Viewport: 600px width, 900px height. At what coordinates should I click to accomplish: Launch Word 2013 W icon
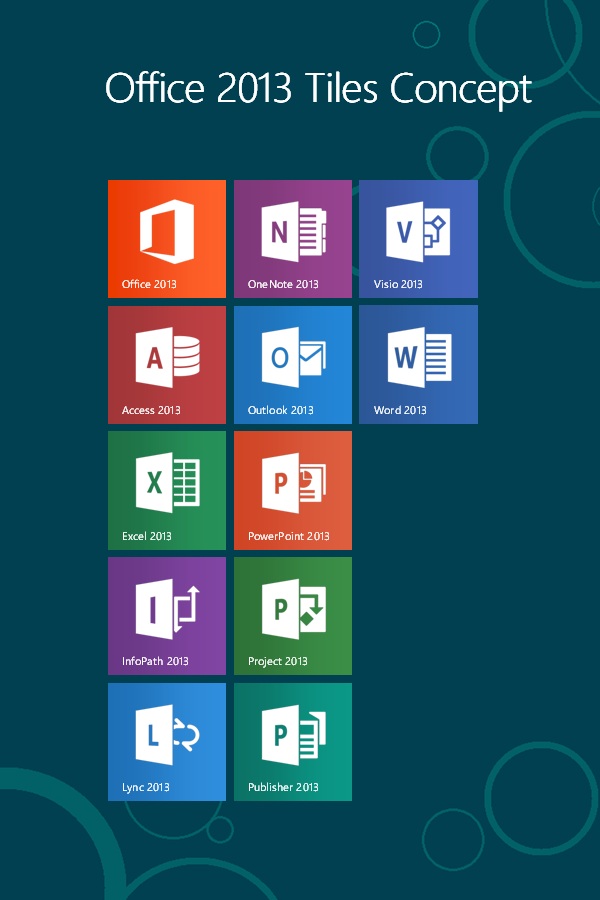tap(419, 357)
